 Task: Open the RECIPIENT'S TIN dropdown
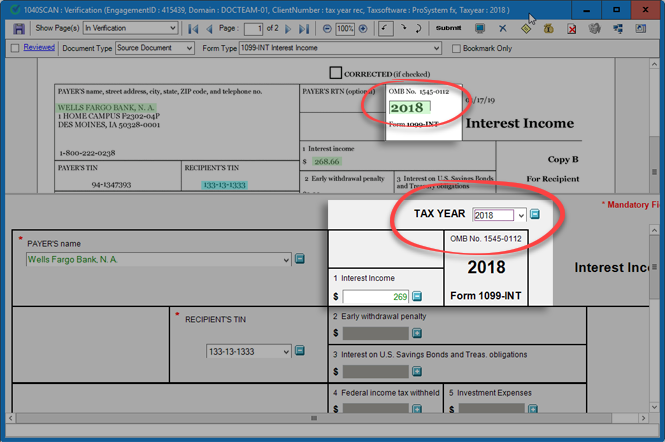click(286, 352)
